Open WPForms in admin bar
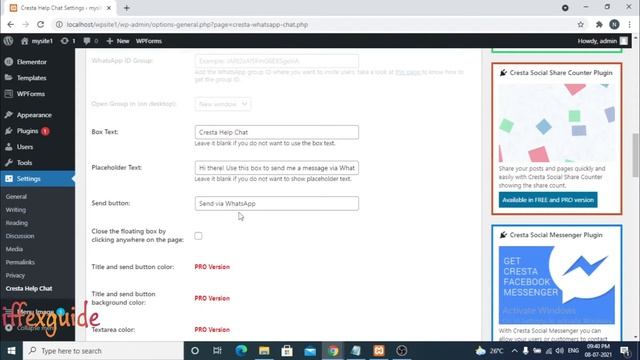This screenshot has height=360, width=640. pos(149,41)
